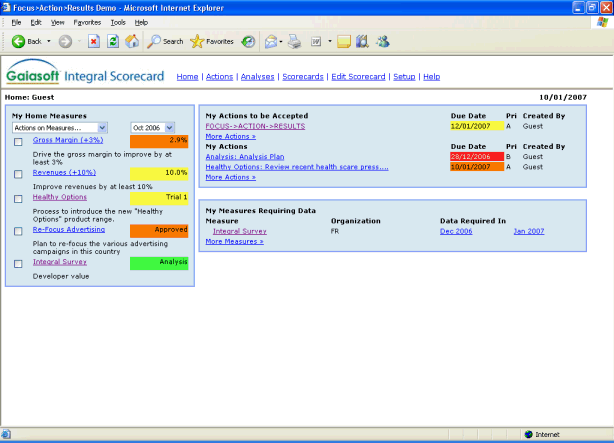Click the Gaiasoft logo
The image size is (614, 443).
pos(33,72)
